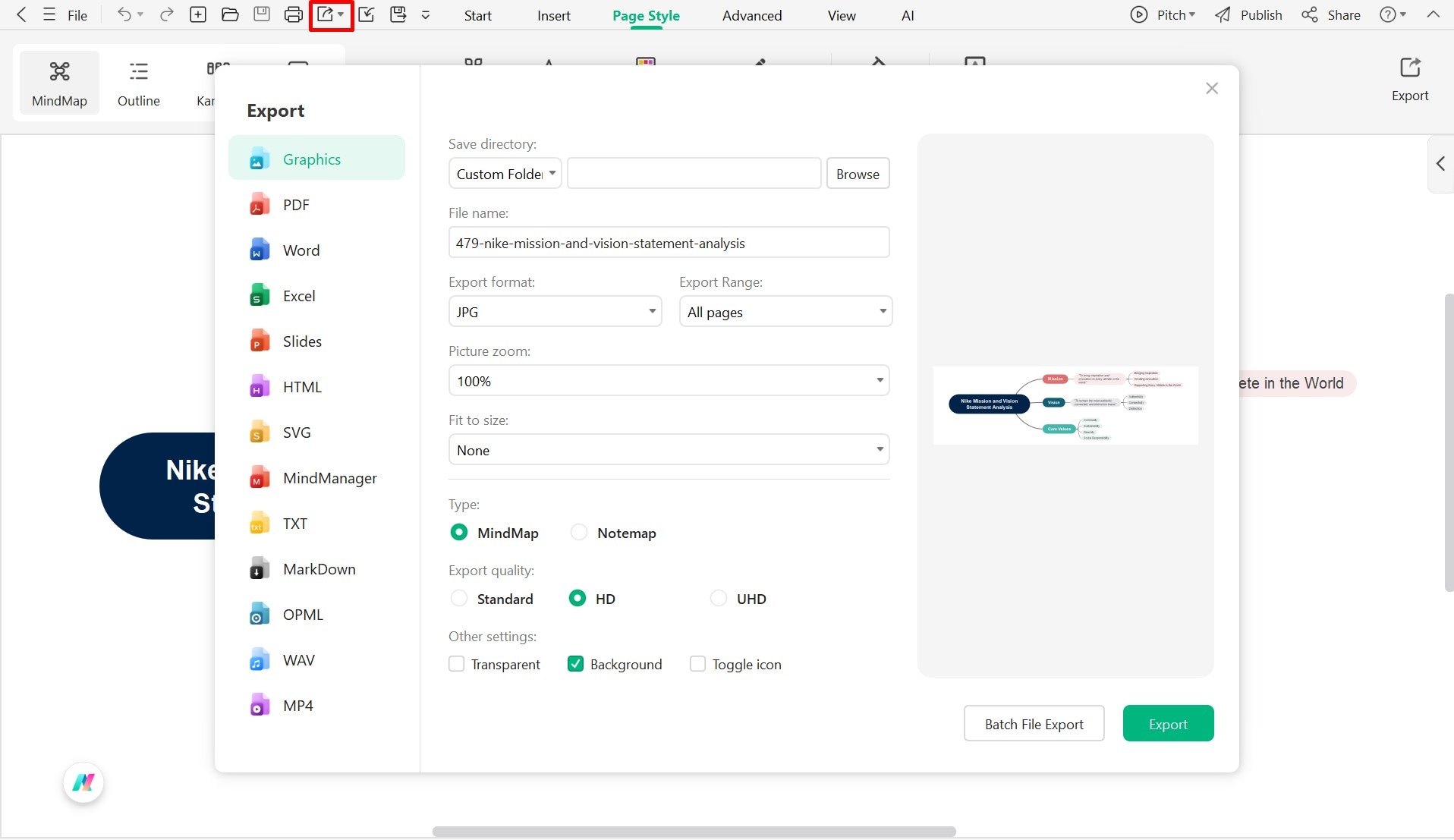This screenshot has height=840, width=1454.
Task: Select the MindMap type radio button
Action: point(459,533)
